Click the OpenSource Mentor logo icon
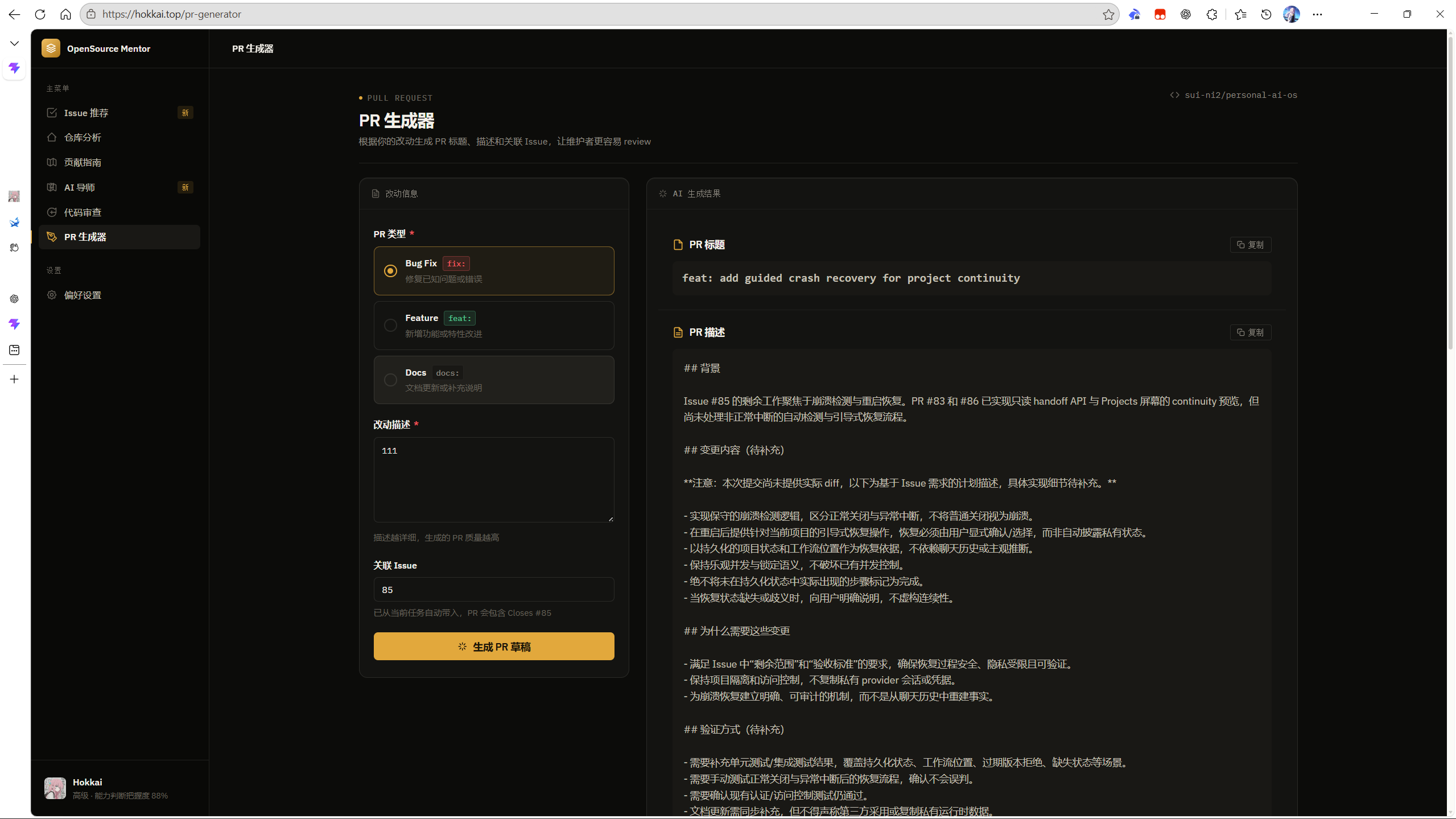This screenshot has width=1456, height=819. 51,48
